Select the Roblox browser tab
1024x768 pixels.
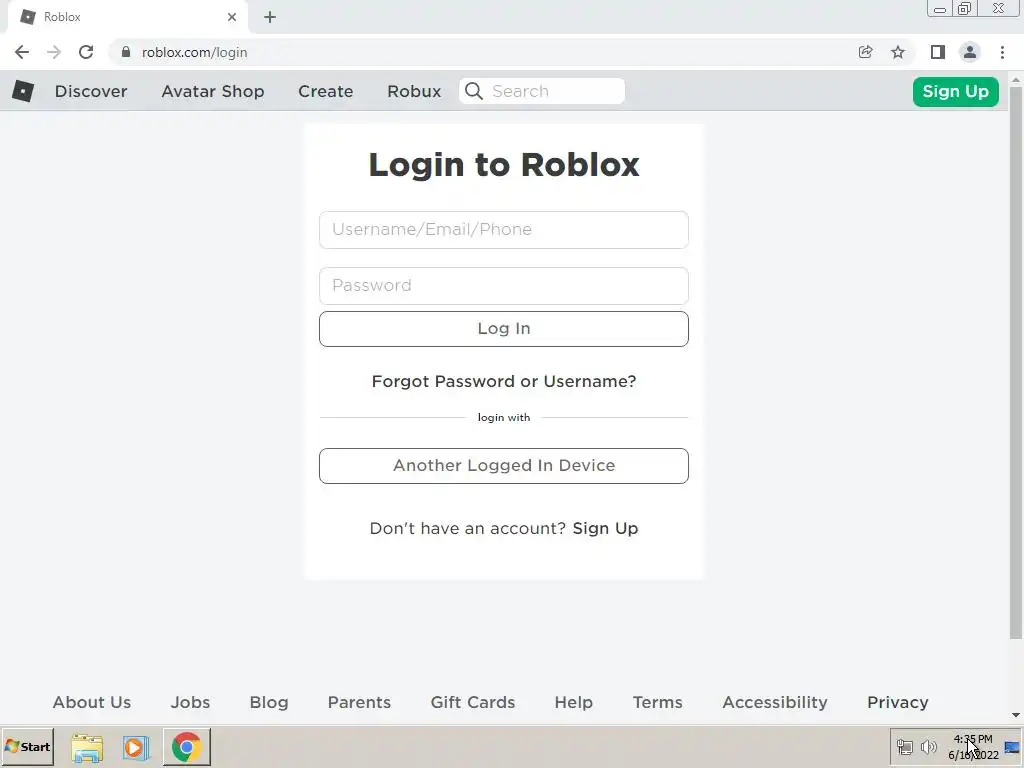[x=127, y=17]
